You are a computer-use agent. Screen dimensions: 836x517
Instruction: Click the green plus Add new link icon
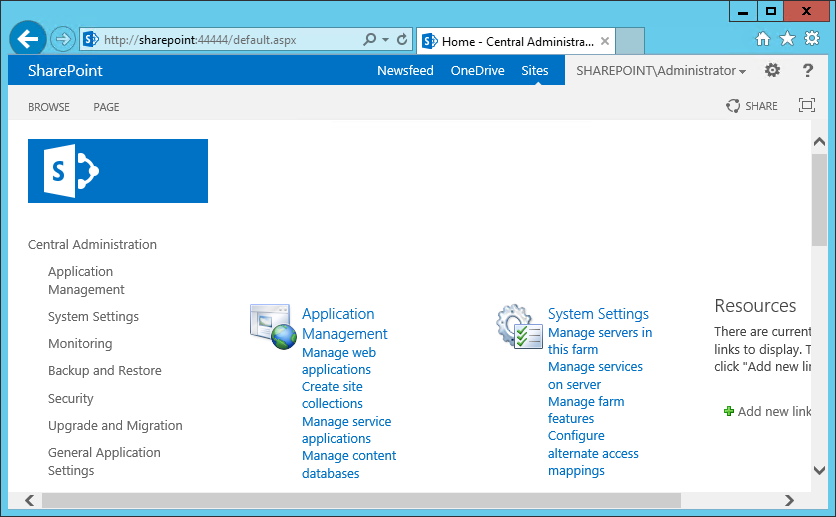coord(729,411)
